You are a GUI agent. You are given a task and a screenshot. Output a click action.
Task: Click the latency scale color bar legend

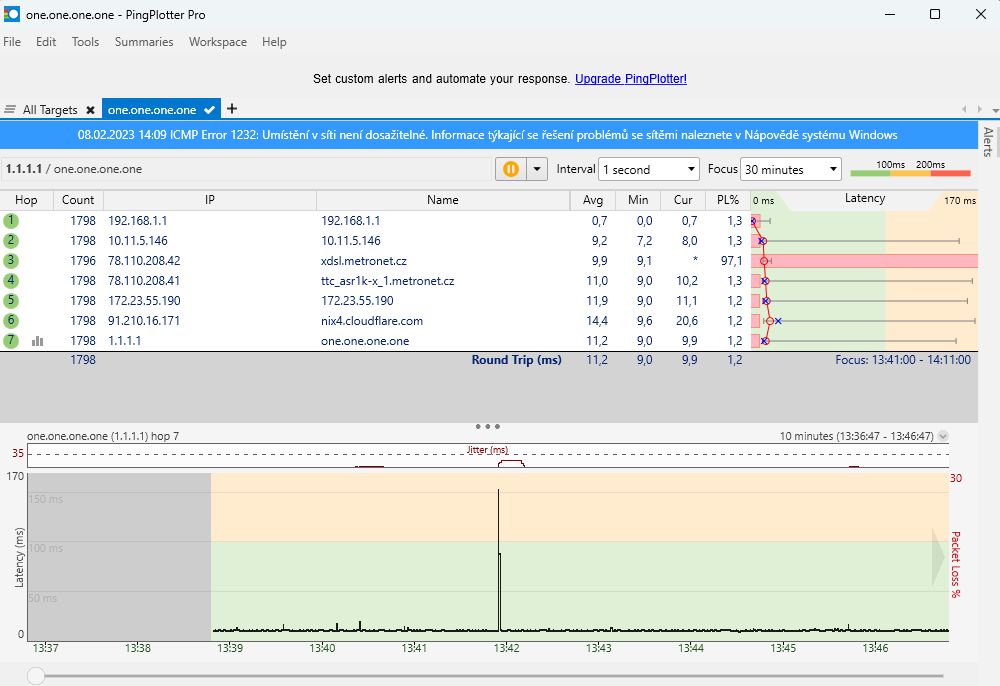(x=910, y=174)
